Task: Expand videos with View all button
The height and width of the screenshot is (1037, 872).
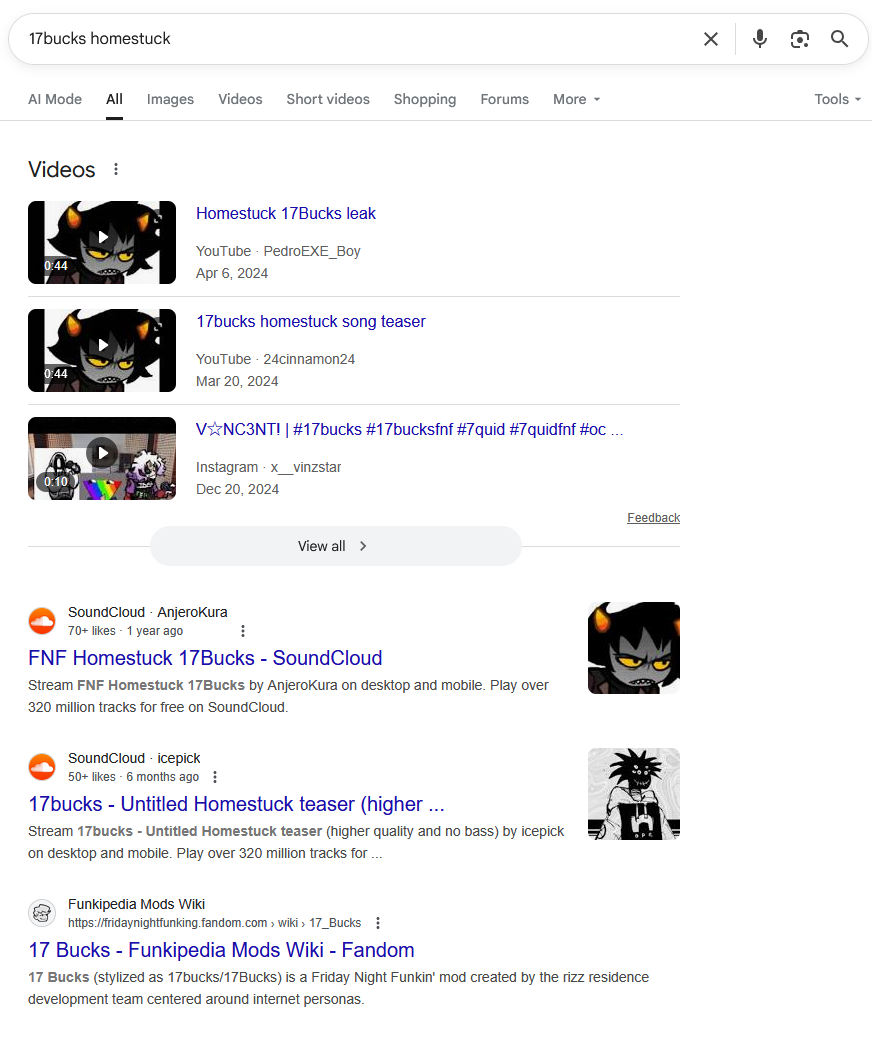Action: (335, 546)
